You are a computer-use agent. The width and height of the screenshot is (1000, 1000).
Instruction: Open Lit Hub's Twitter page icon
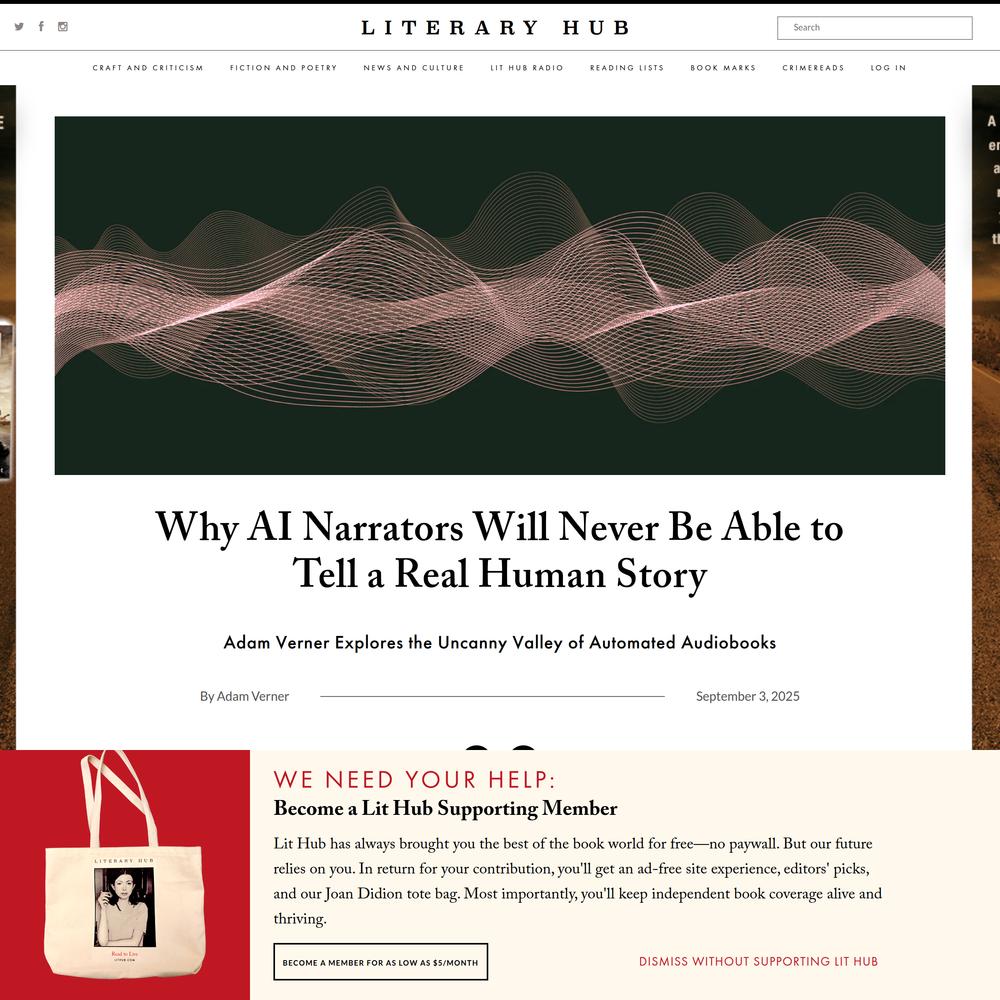tap(19, 27)
